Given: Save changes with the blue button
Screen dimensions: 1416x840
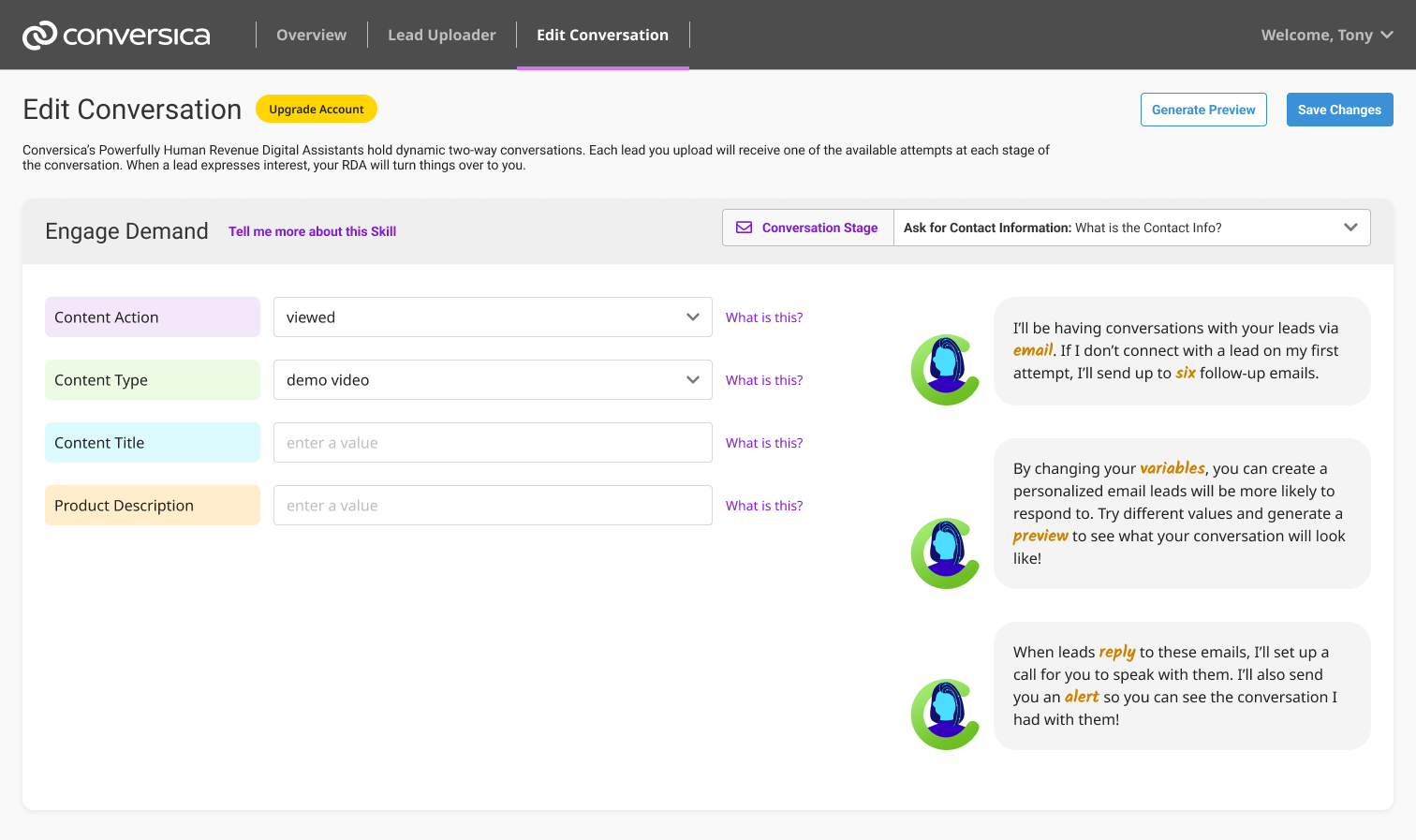Looking at the screenshot, I should tap(1339, 110).
